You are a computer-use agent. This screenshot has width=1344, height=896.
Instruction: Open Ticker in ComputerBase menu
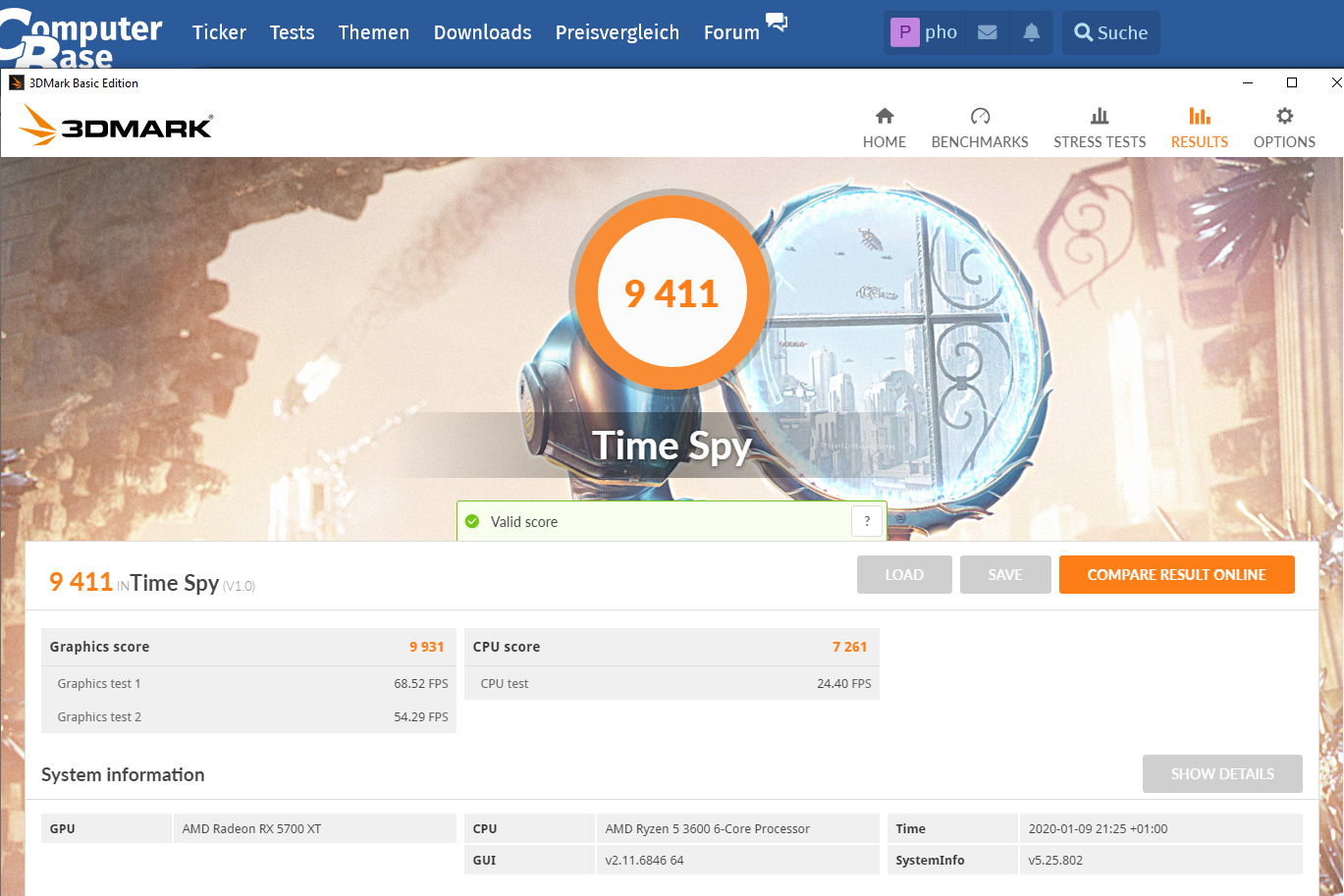(219, 32)
